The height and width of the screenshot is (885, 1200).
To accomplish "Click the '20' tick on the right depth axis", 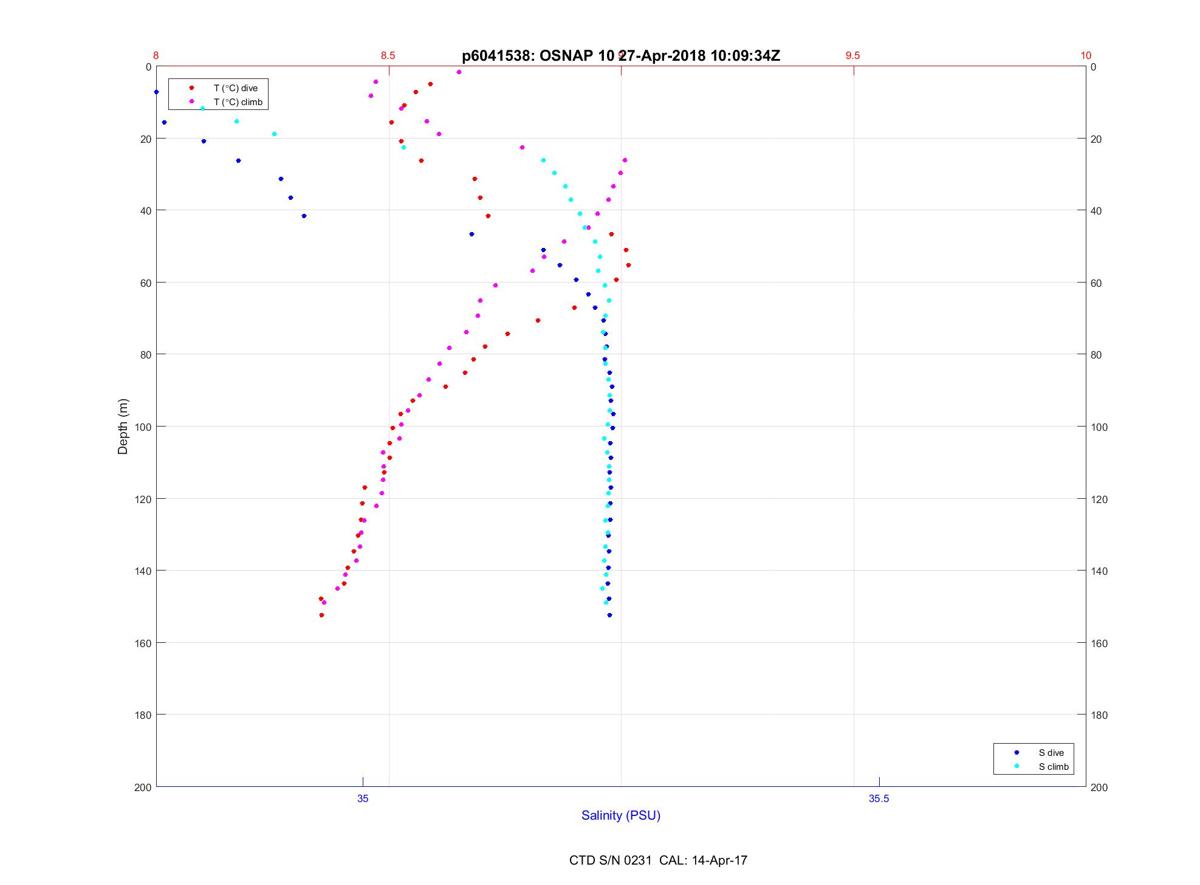I will click(1097, 139).
